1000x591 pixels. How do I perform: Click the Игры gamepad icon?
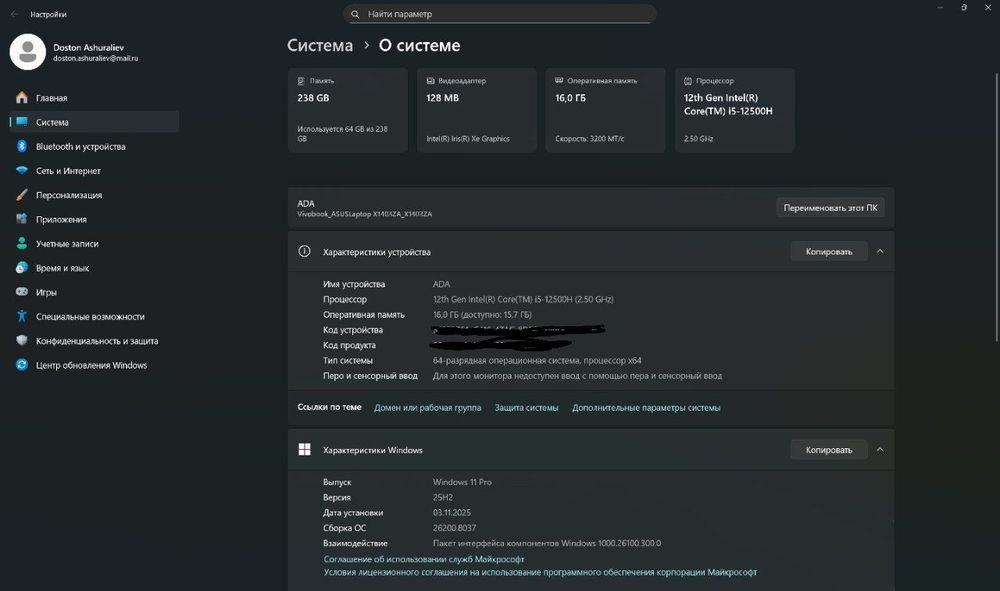[22, 291]
